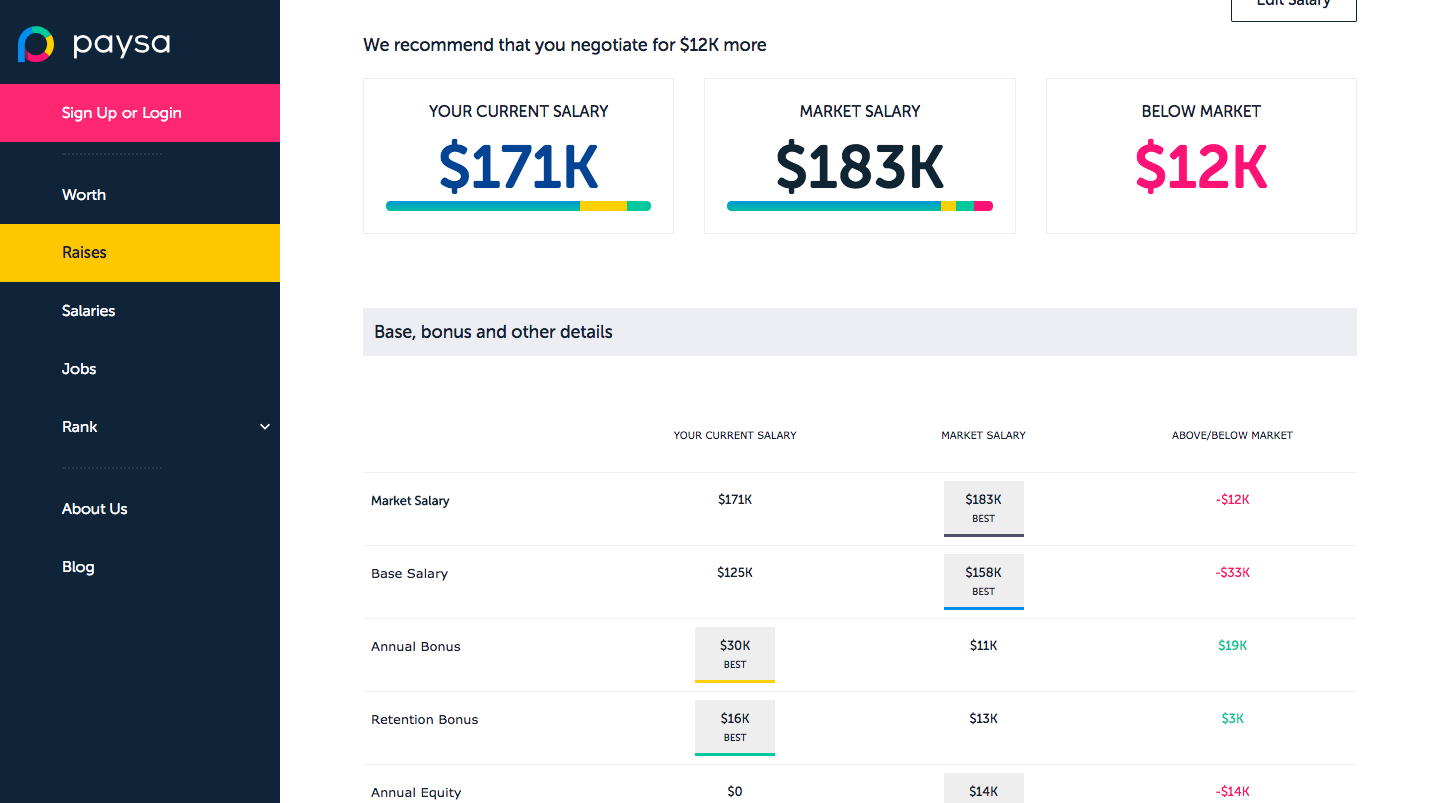The height and width of the screenshot is (803, 1440).
Task: Click the market salary breakdown bar
Action: click(x=859, y=206)
